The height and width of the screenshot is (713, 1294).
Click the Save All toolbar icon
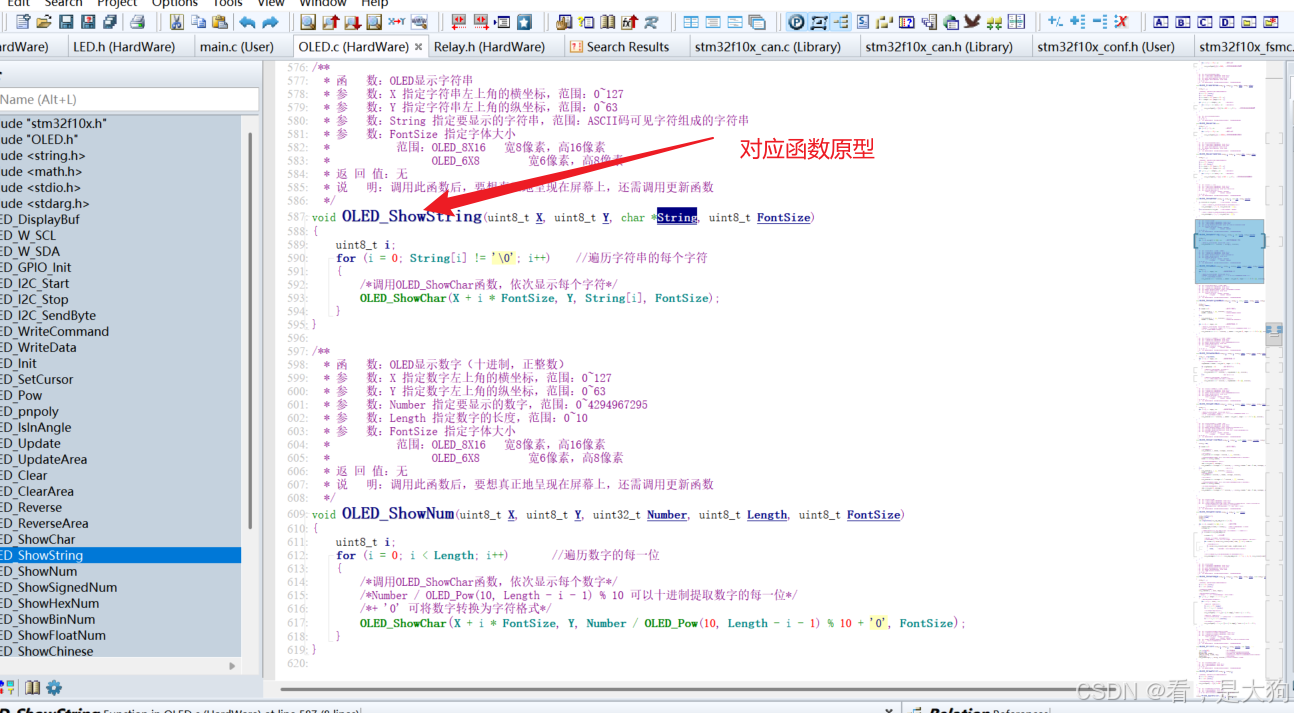(110, 22)
